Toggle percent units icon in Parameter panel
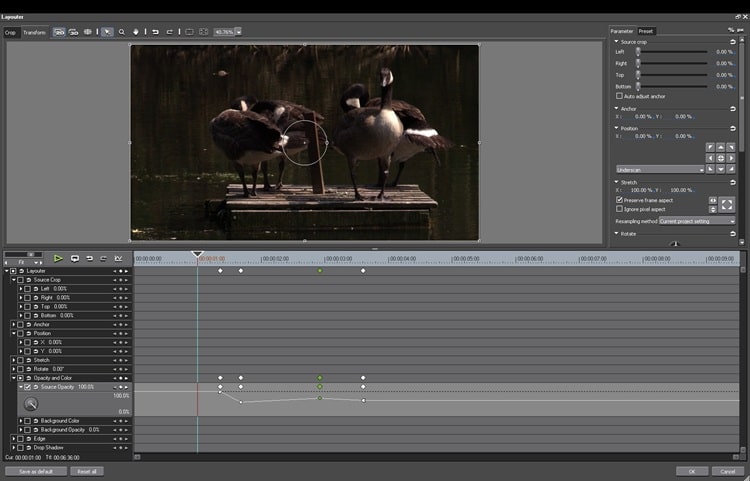The width and height of the screenshot is (750, 481). (731, 30)
